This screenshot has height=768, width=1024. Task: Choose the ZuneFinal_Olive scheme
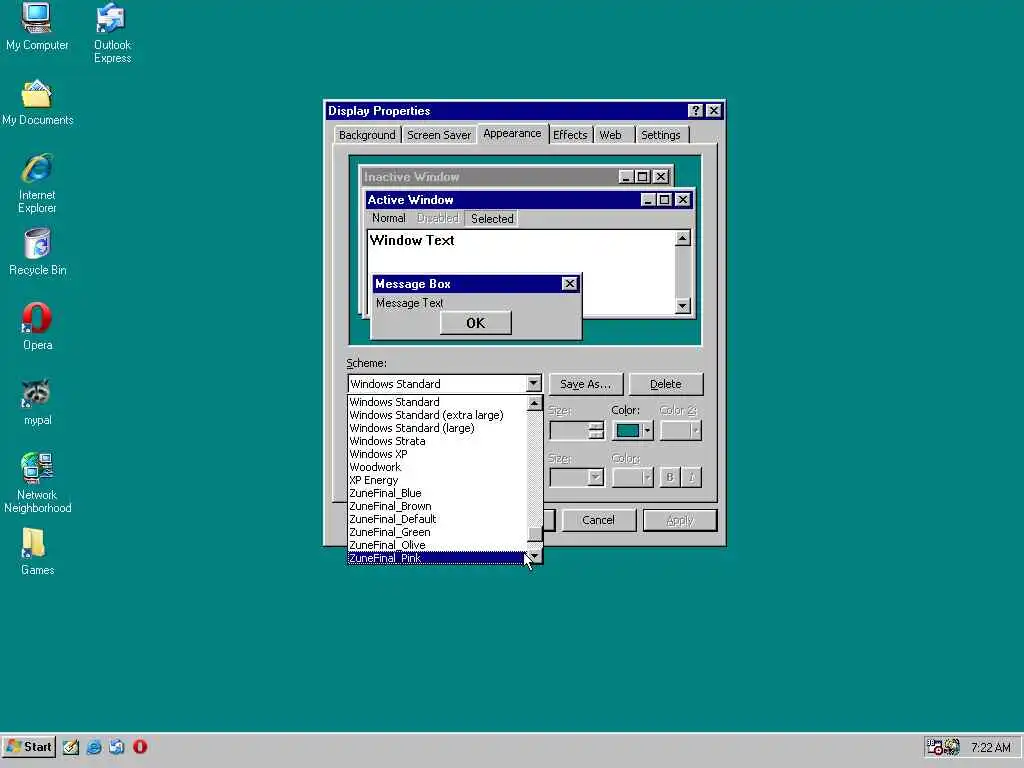tap(438, 546)
